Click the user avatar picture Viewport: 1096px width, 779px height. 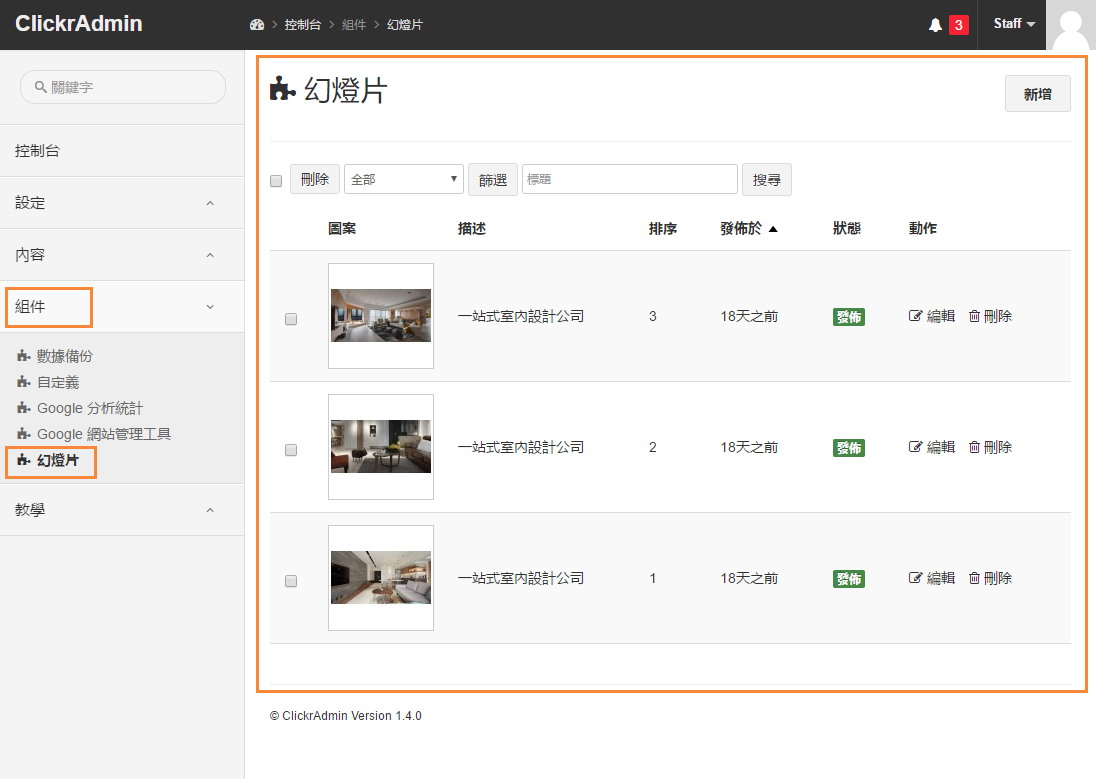1070,25
